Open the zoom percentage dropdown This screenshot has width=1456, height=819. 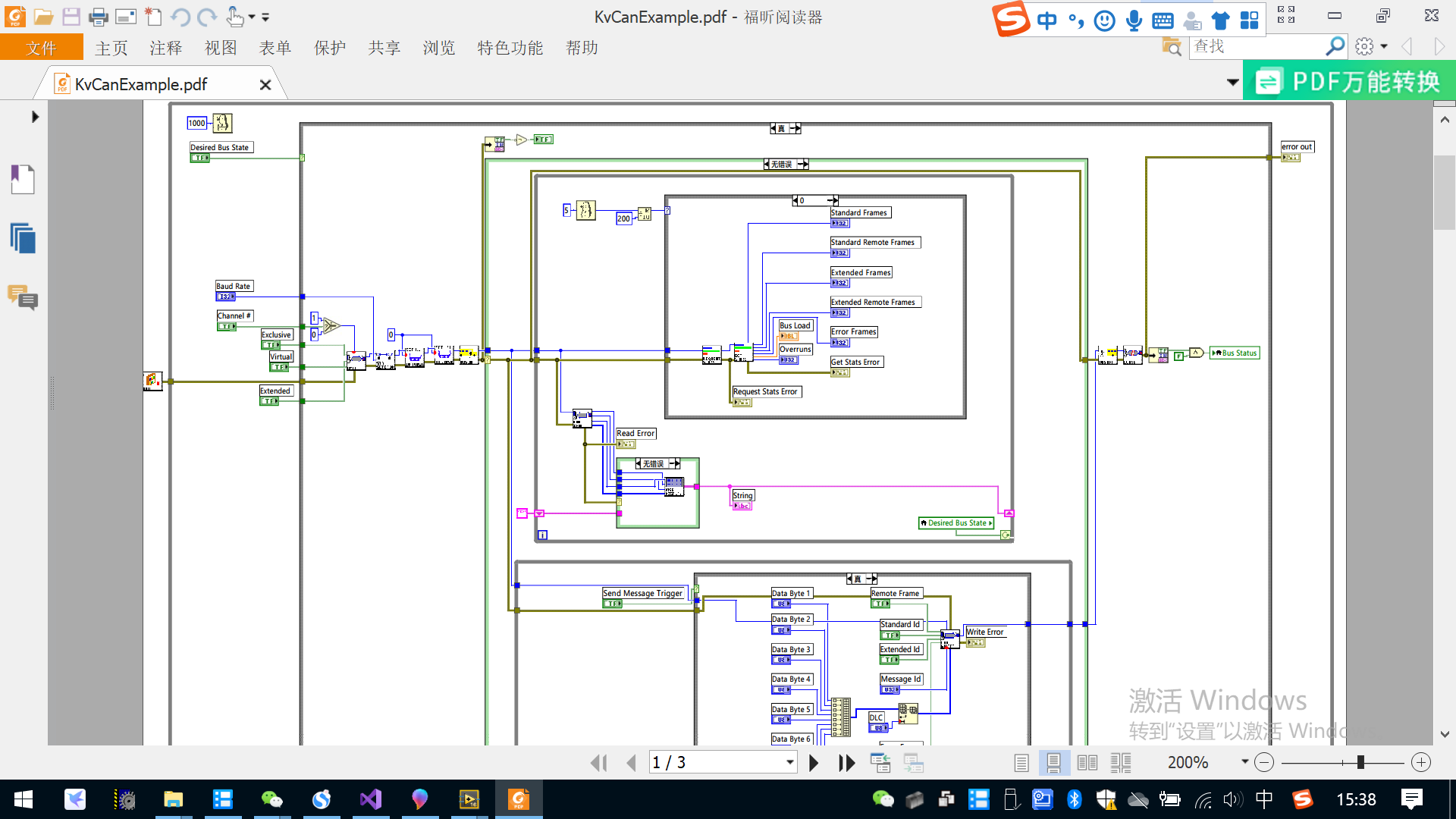coord(1244,762)
